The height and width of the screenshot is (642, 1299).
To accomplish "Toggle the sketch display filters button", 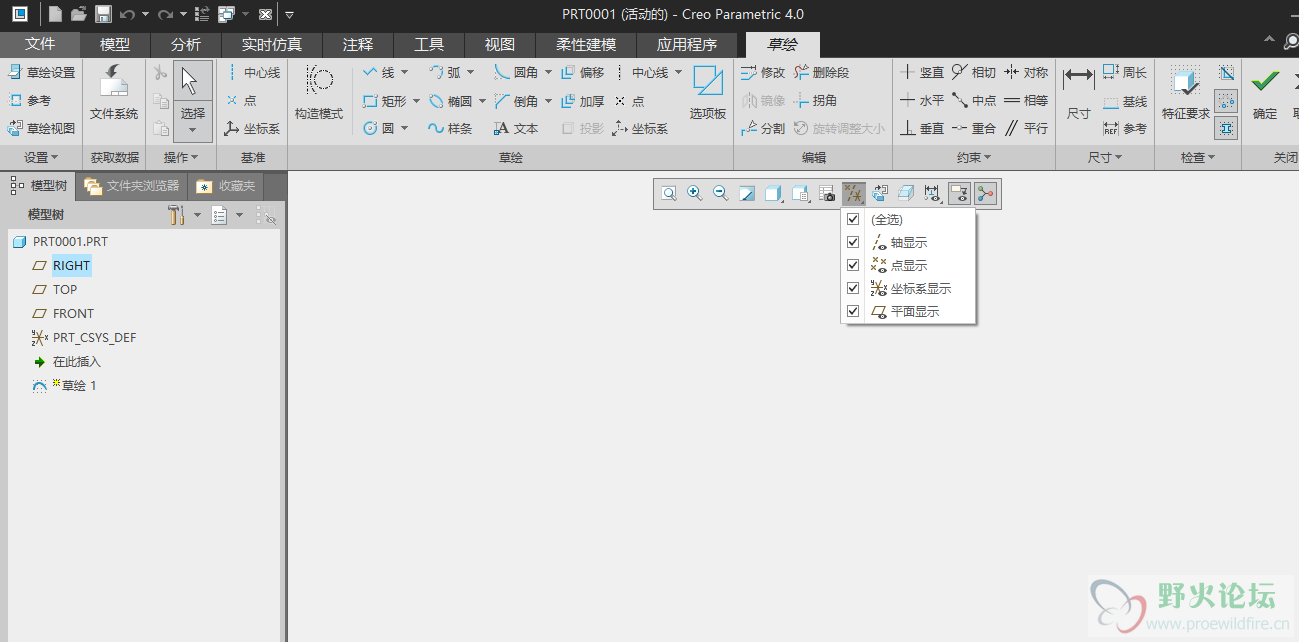I will [x=933, y=194].
